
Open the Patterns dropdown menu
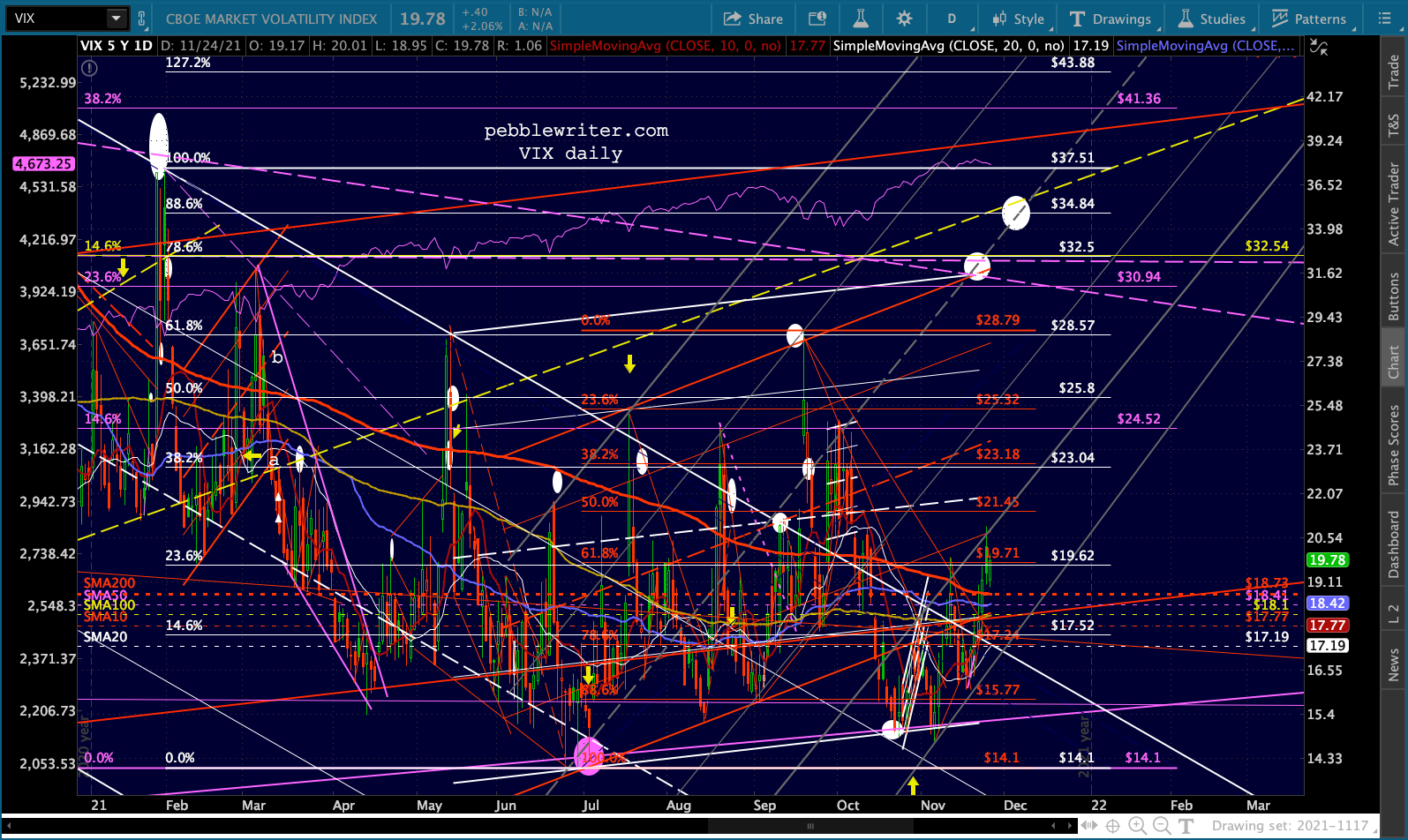[x=1309, y=19]
